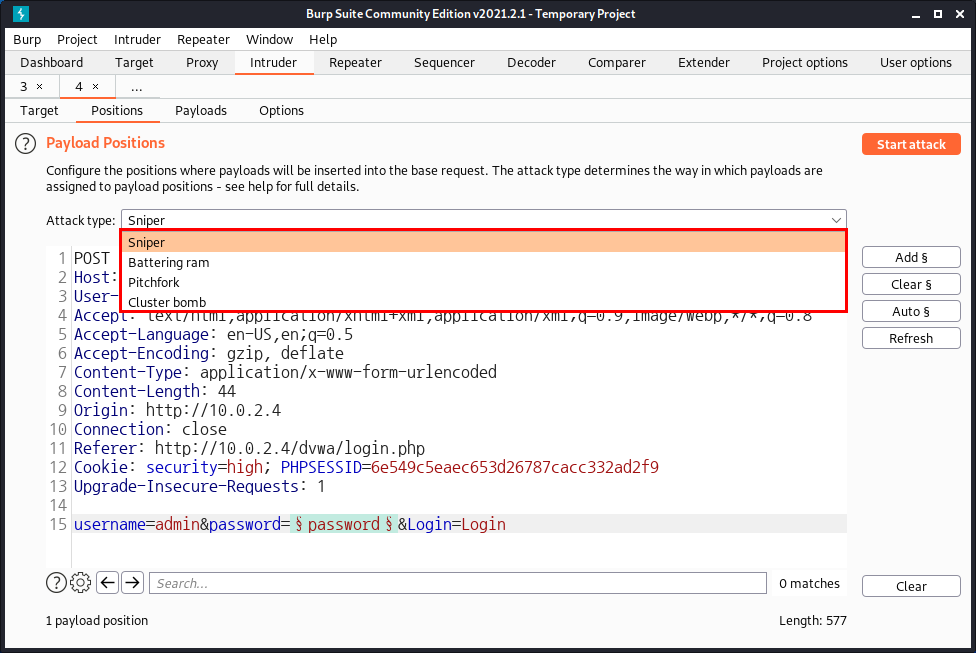
Task: Click the Add § button
Action: (911, 258)
